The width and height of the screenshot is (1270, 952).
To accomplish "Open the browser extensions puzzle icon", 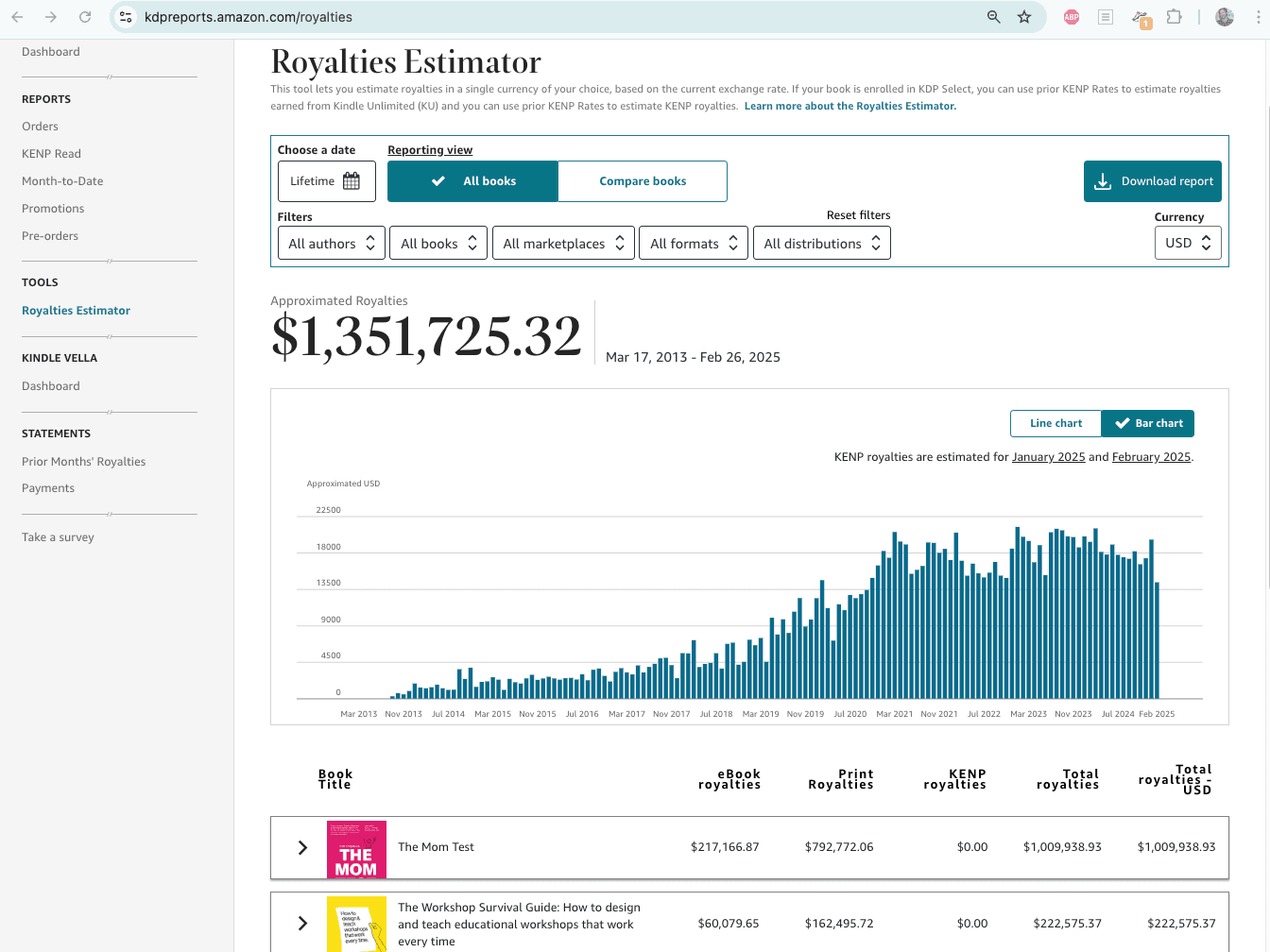I will [1174, 16].
